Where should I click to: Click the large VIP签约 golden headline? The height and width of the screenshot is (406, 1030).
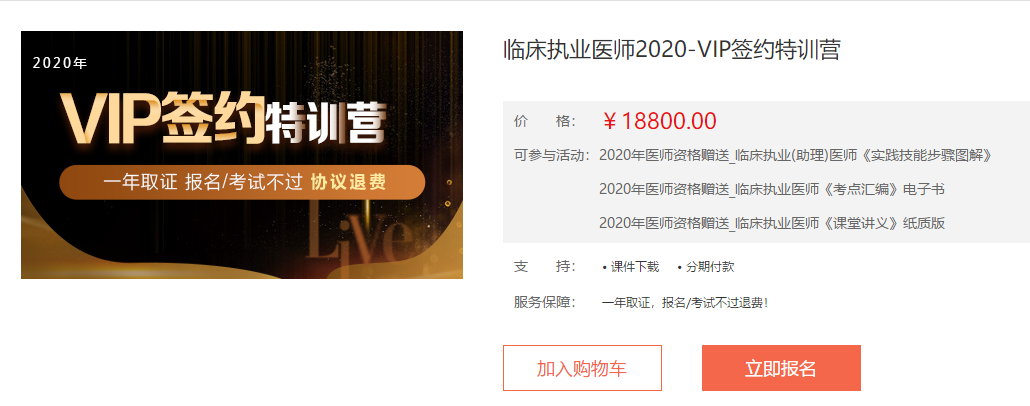(164, 120)
